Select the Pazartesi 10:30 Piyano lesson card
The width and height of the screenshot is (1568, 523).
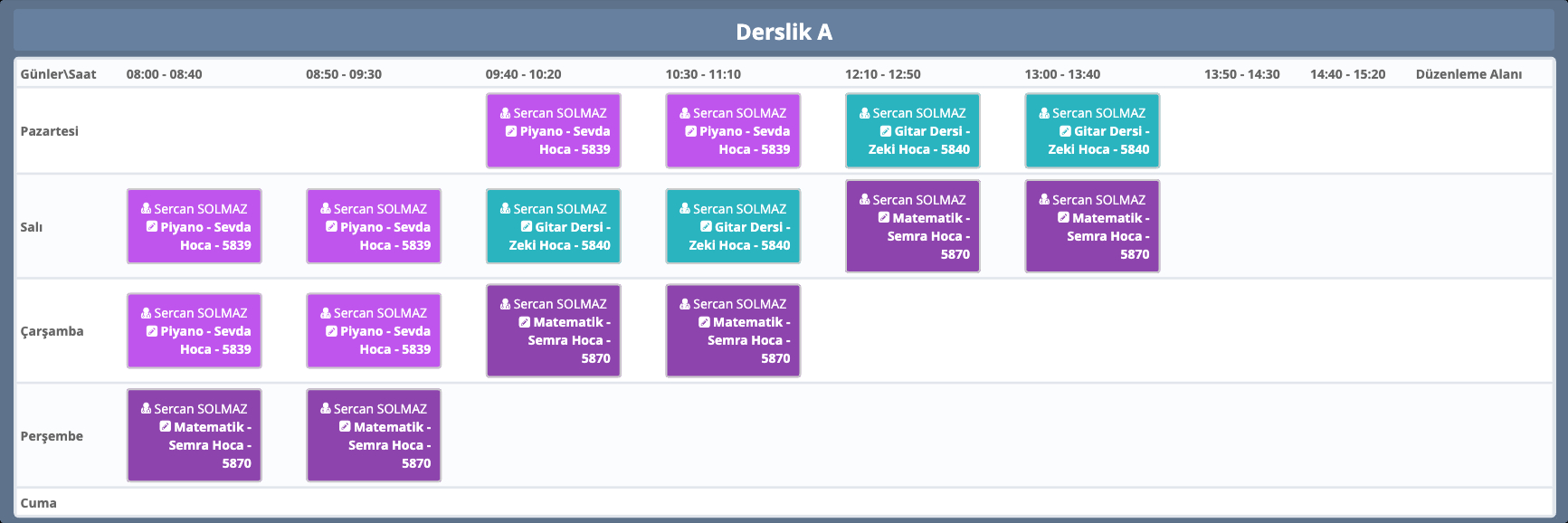point(733,131)
